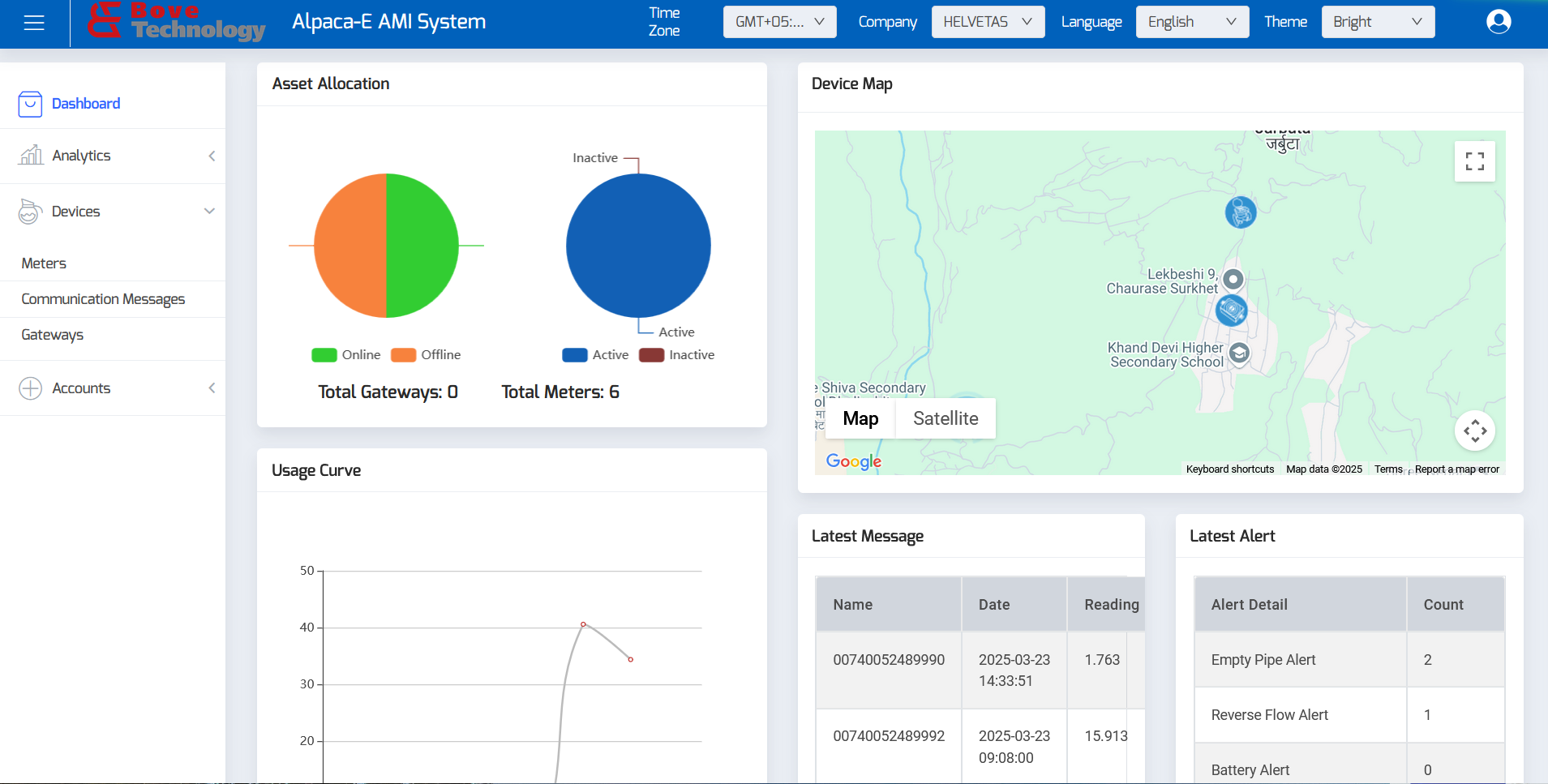Screen dimensions: 1548x784
Task: Toggle the Offline legend item
Action: point(426,355)
